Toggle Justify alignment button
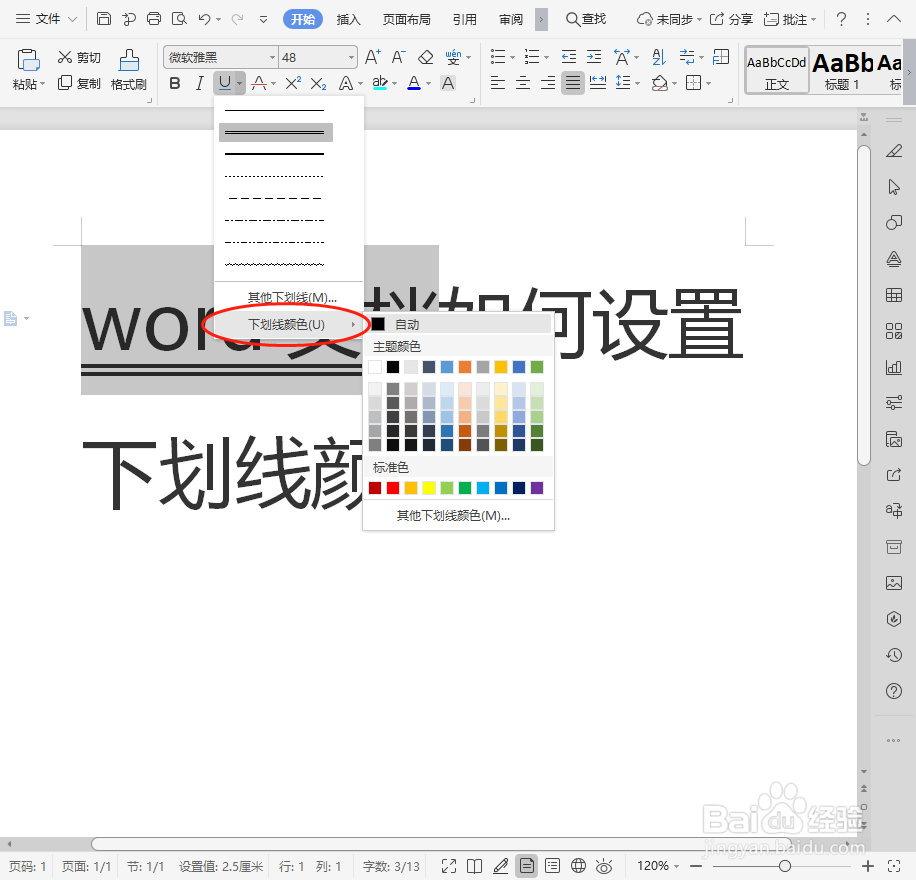916x880 pixels. click(x=573, y=83)
